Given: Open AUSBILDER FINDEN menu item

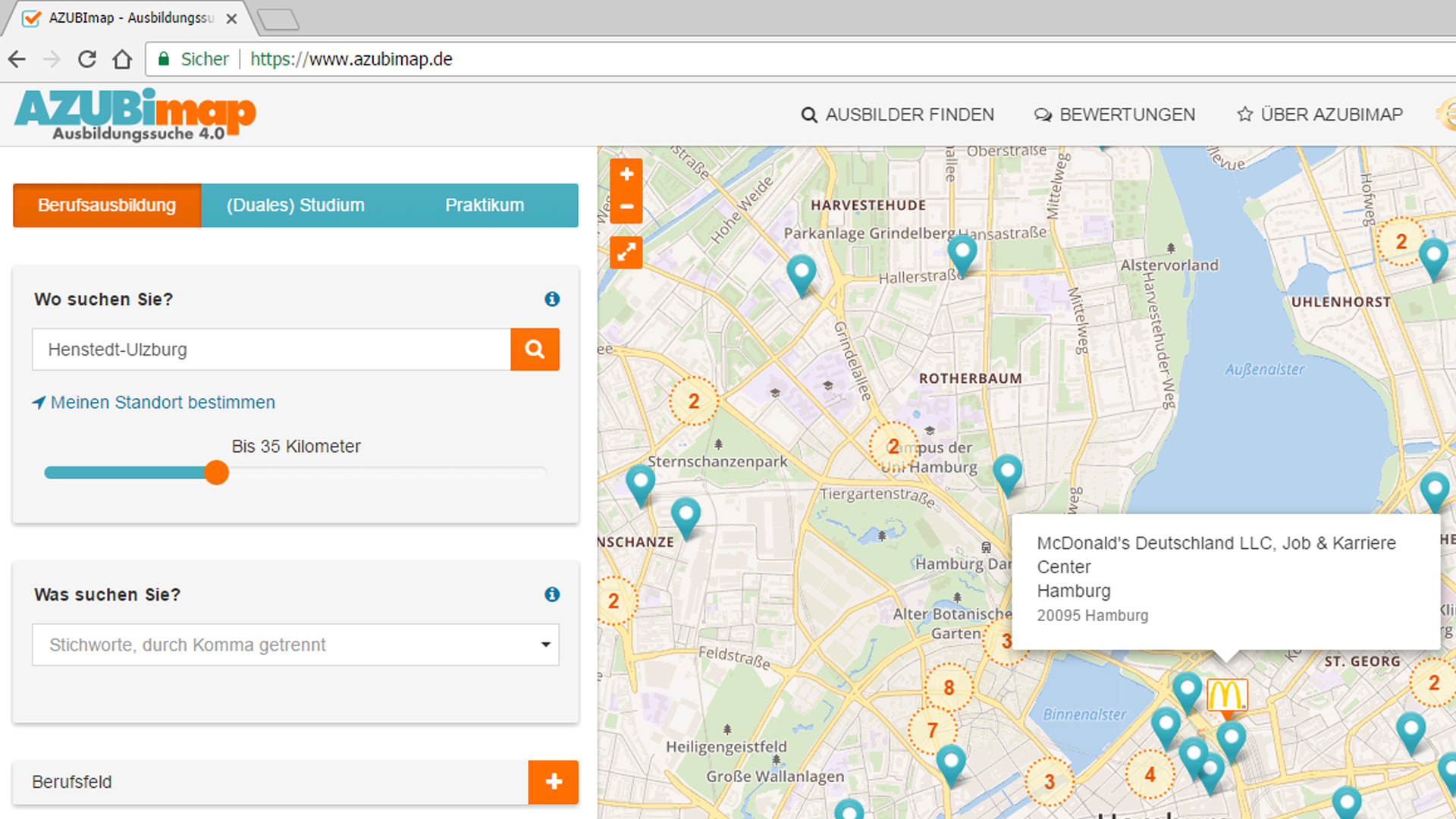Looking at the screenshot, I should click(x=898, y=115).
